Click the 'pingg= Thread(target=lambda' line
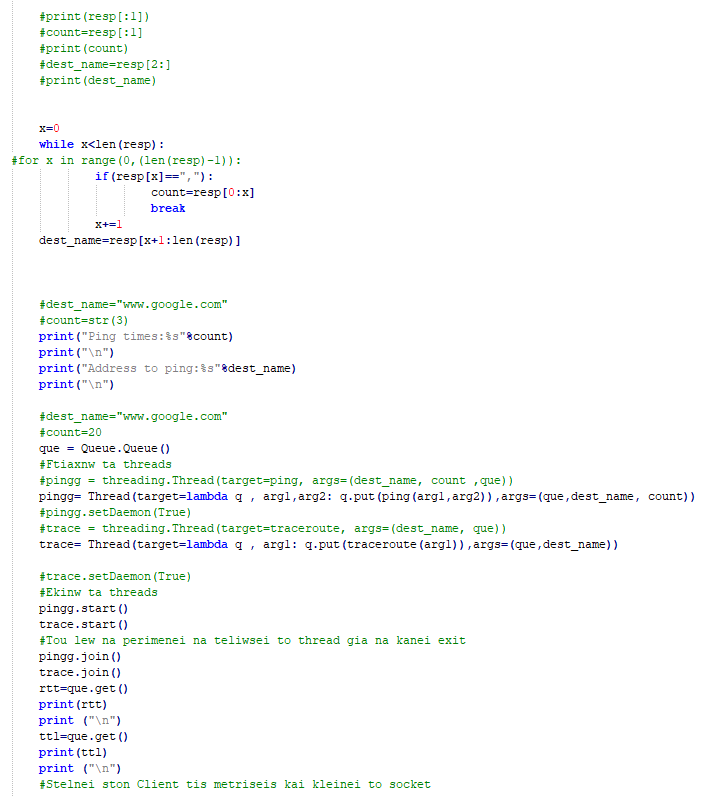 (366, 496)
